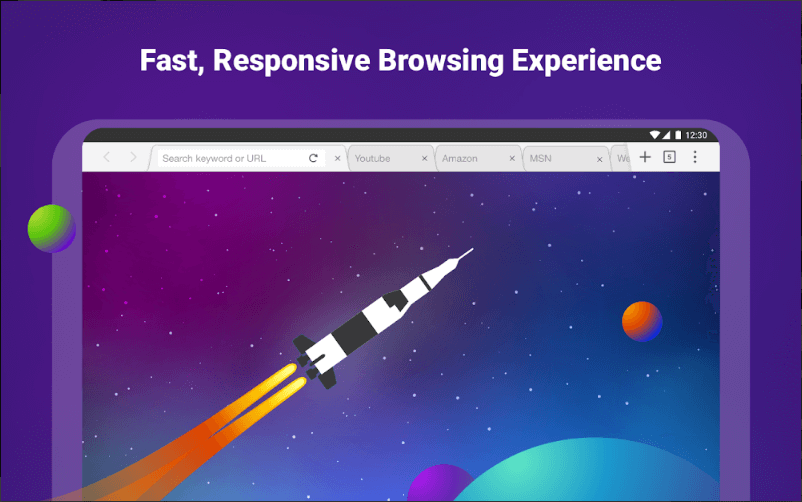
Task: Open the tab switcher showing 5 tabs
Action: pyautogui.click(x=670, y=157)
